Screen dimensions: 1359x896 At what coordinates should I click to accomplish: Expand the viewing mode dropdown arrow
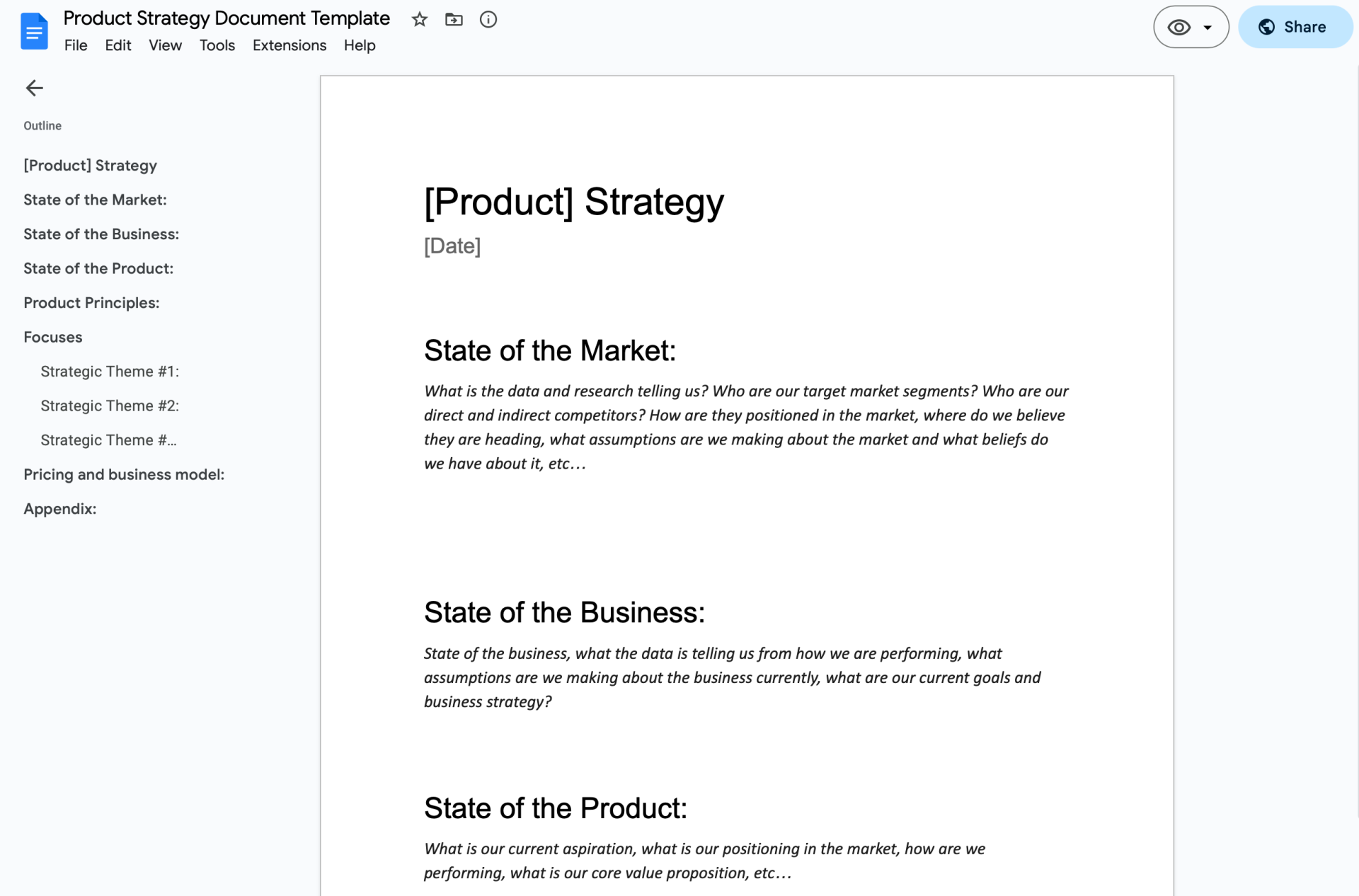[1208, 28]
